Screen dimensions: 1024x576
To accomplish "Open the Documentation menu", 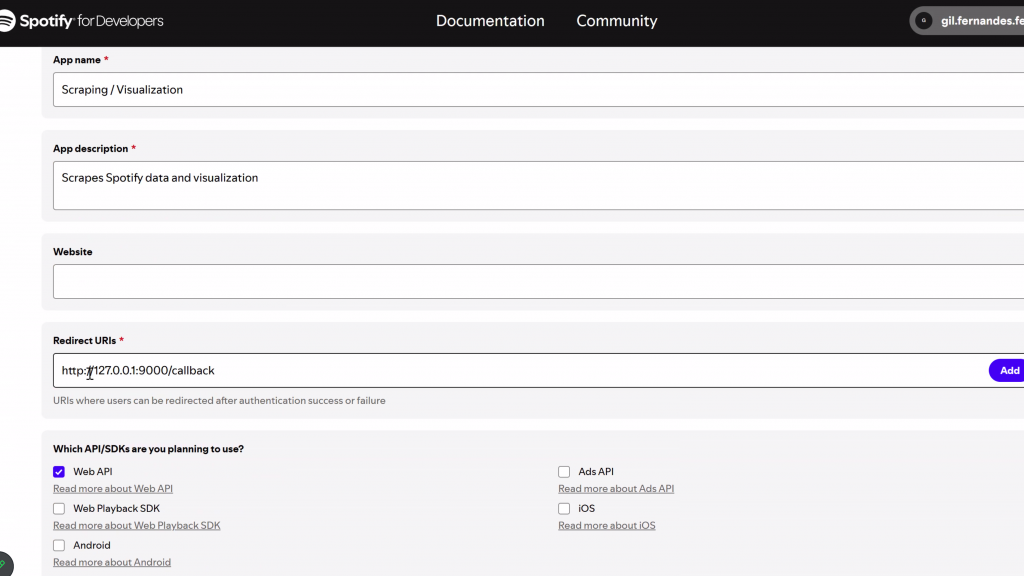I will point(490,21).
